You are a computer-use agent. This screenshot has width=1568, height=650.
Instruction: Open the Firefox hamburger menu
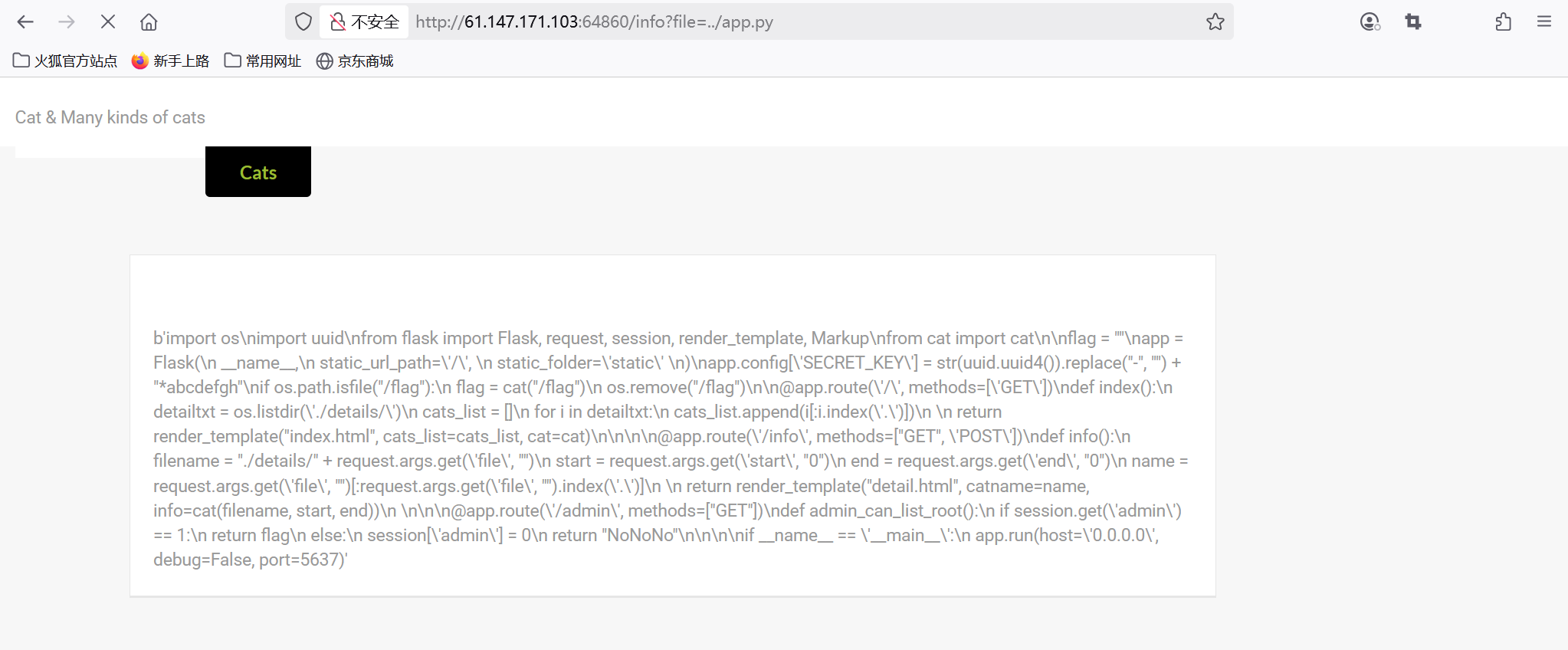[1544, 22]
